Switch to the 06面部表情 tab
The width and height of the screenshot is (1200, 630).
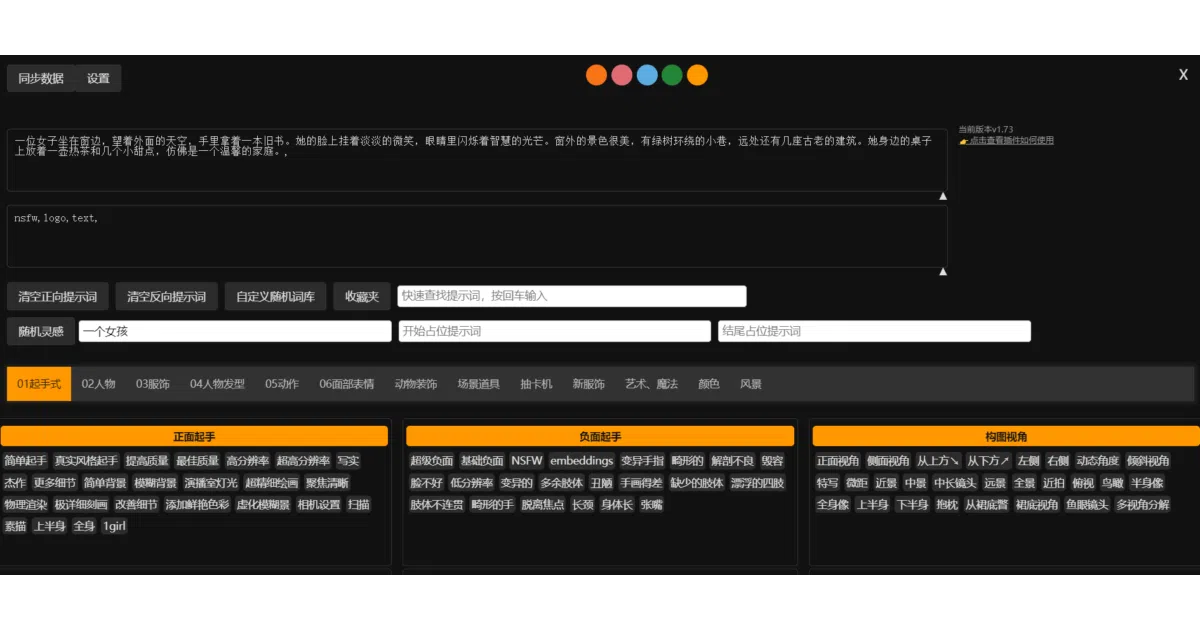[347, 384]
